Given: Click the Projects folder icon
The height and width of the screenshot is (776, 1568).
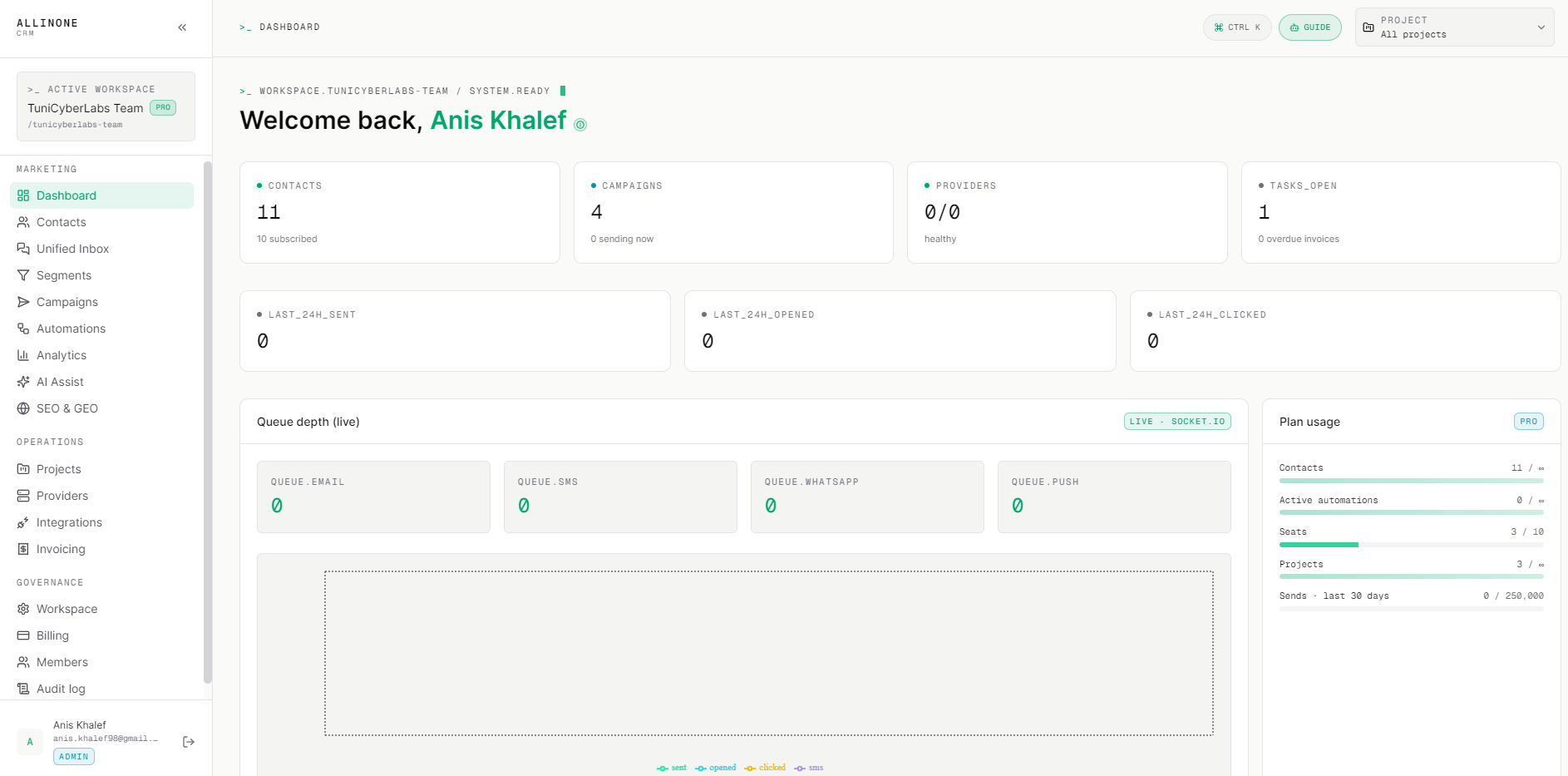Looking at the screenshot, I should point(23,469).
